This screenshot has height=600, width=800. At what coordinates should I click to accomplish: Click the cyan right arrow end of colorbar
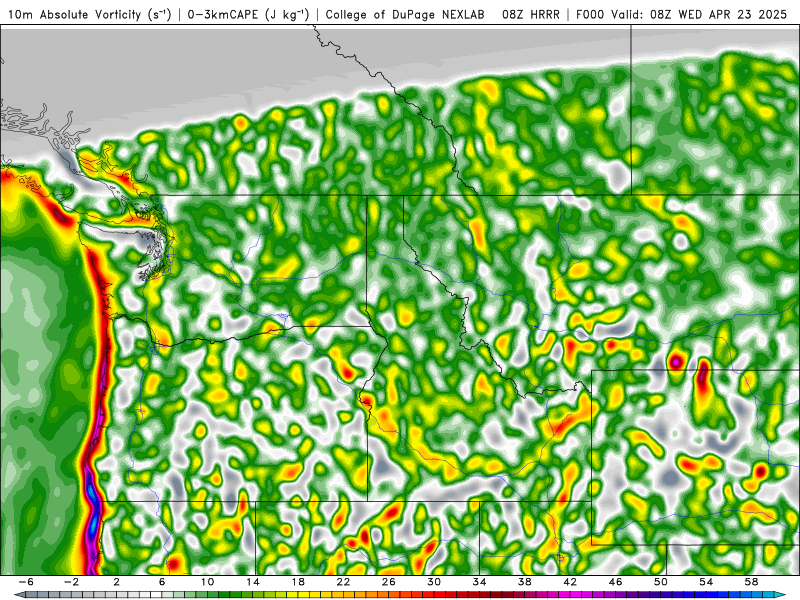(780, 595)
